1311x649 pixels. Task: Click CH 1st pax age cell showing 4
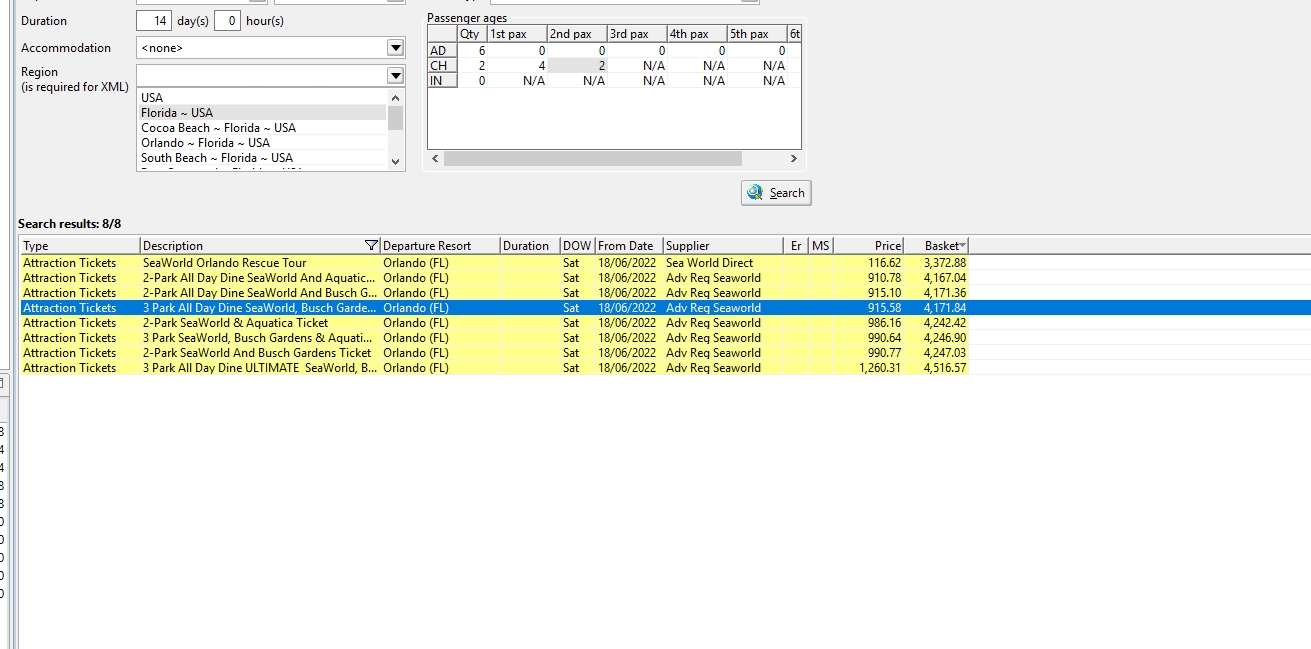click(517, 65)
